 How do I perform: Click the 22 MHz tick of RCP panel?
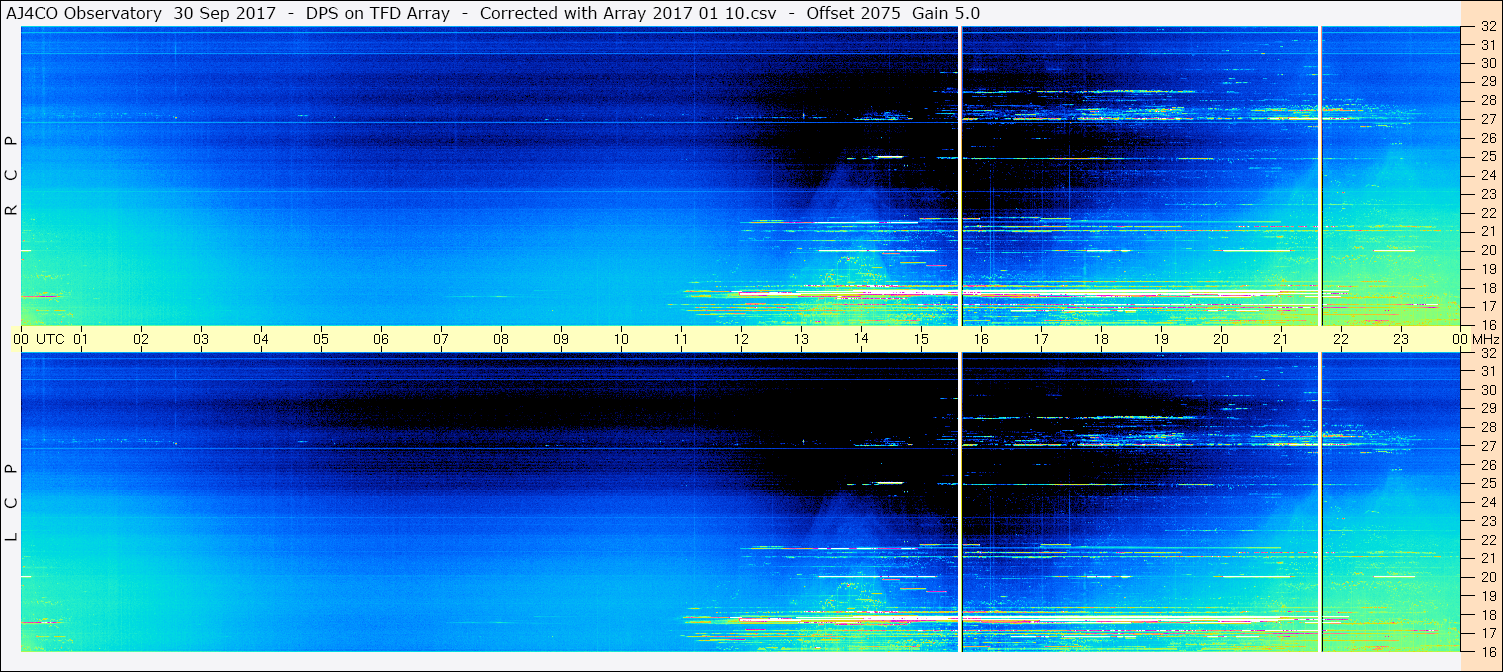[x=1488, y=213]
